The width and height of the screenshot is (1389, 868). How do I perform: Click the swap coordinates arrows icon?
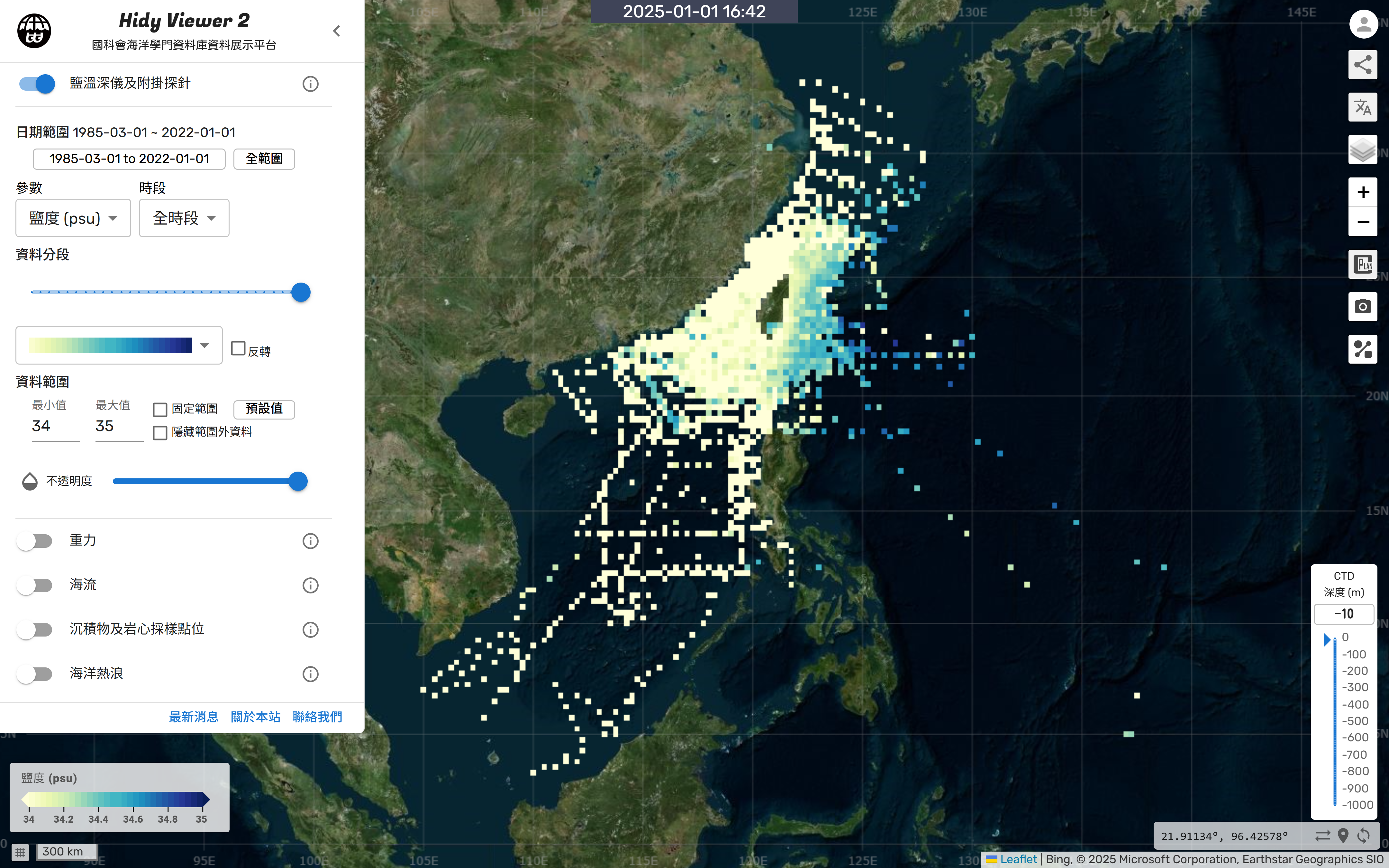(1322, 836)
